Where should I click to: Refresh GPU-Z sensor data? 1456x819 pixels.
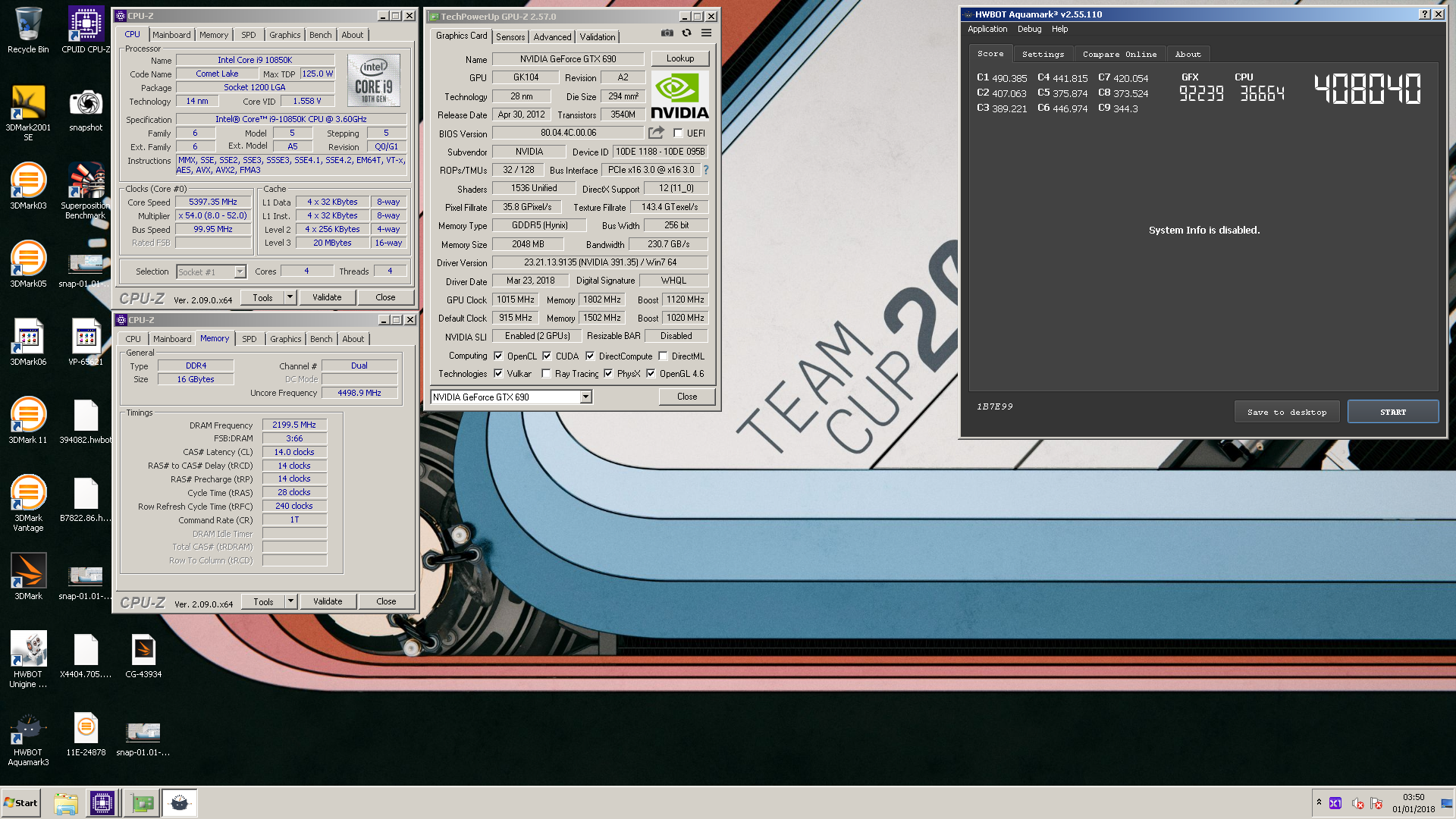[686, 33]
